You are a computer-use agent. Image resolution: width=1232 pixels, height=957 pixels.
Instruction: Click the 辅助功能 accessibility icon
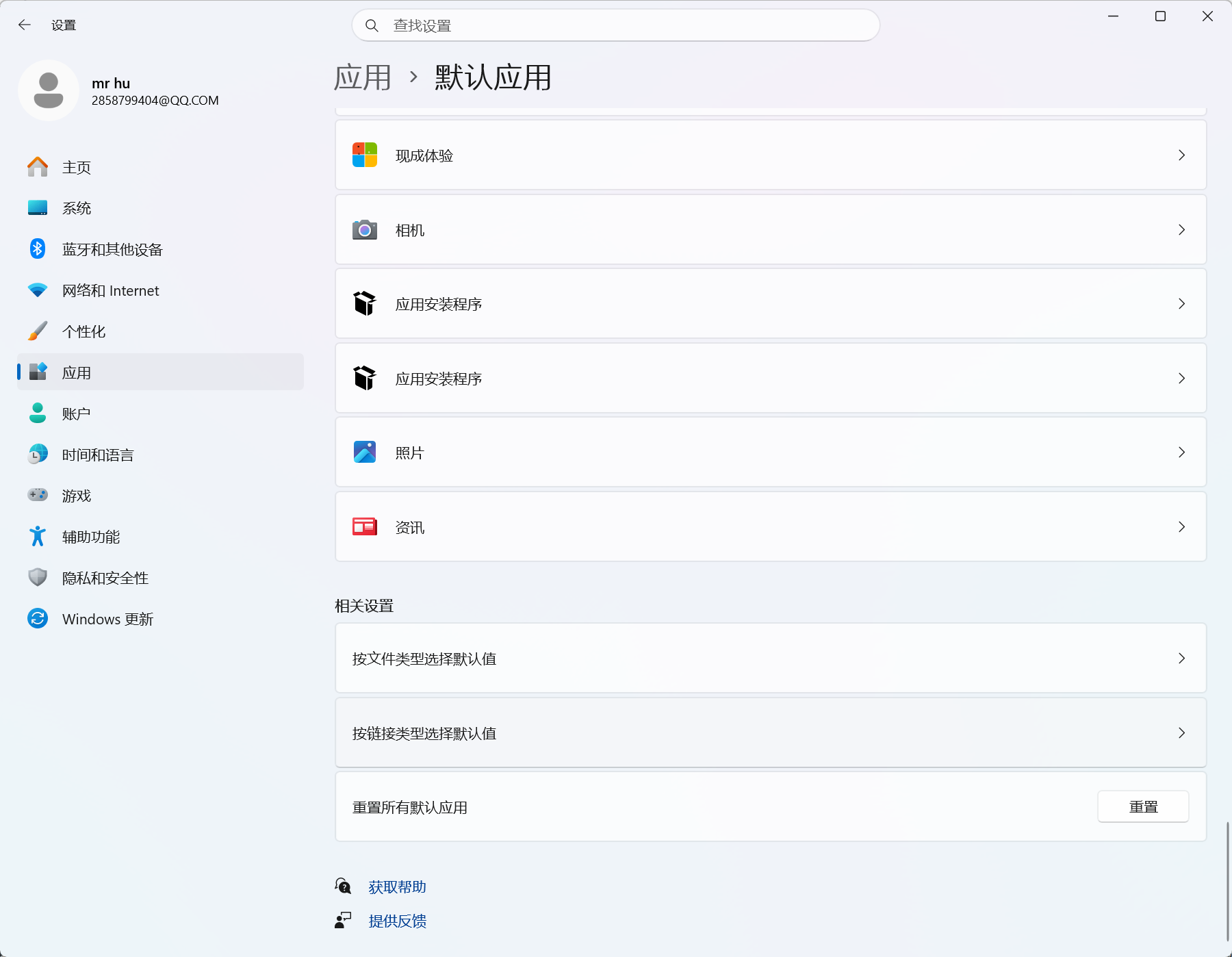click(x=38, y=537)
